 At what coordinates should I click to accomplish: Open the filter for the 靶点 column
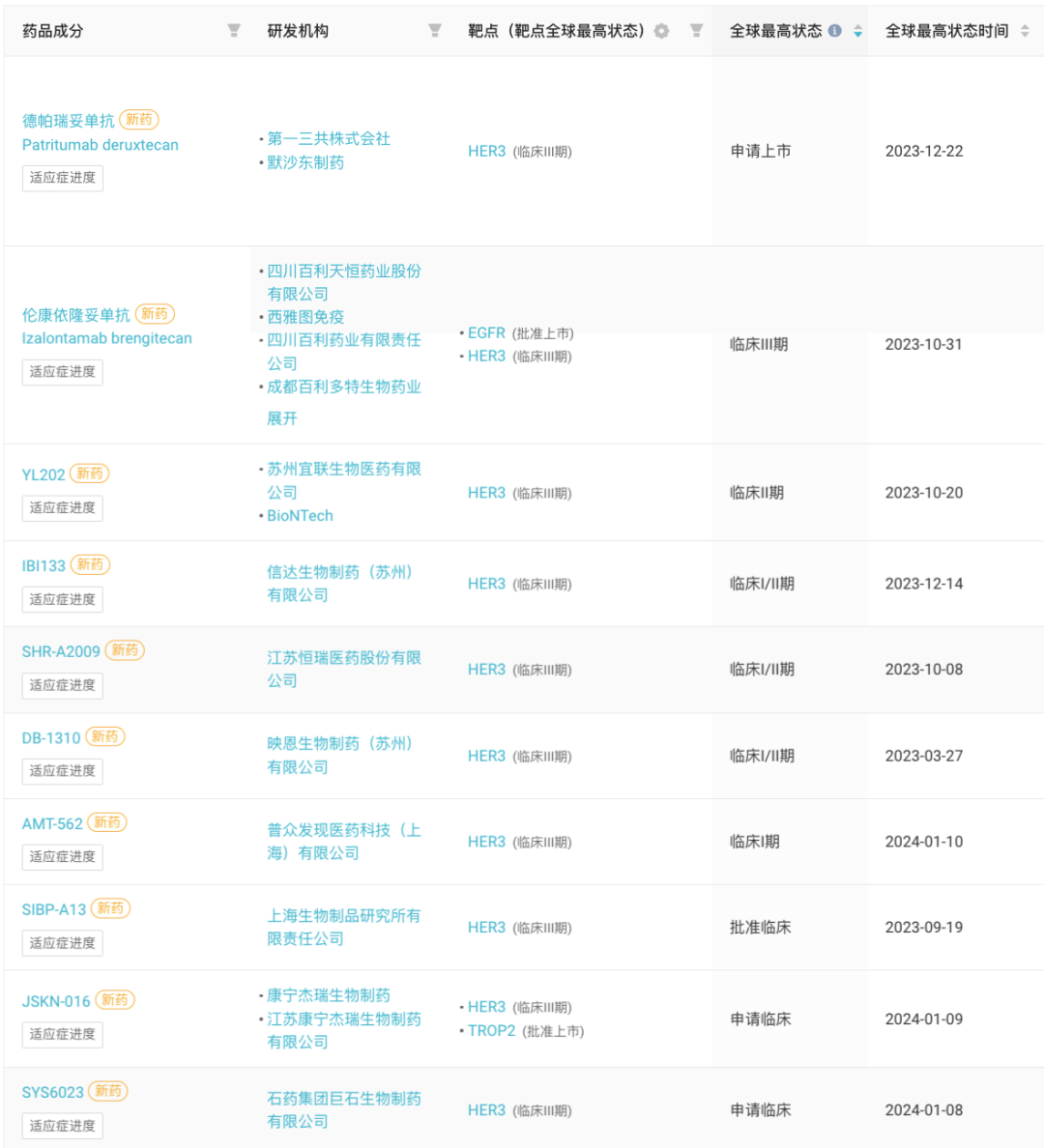click(x=697, y=31)
